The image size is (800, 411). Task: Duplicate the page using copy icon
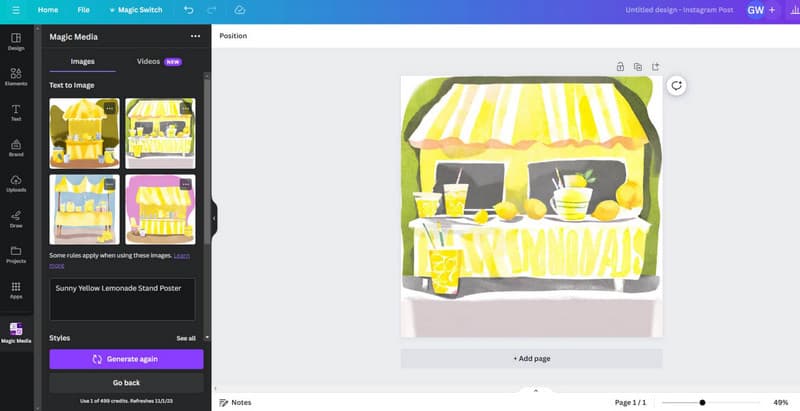(x=638, y=67)
